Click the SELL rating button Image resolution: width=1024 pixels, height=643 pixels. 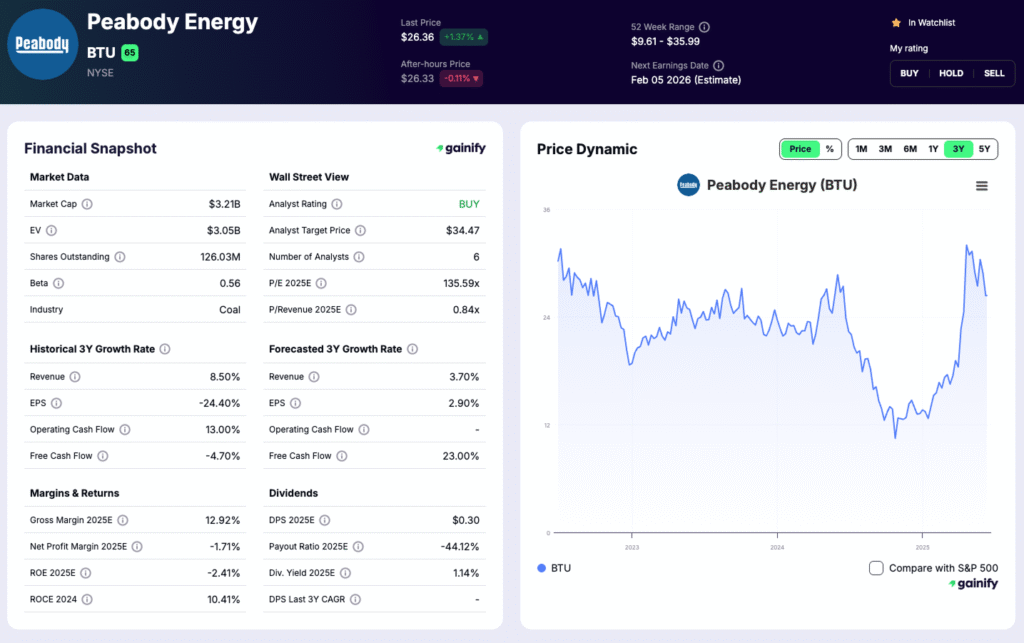994,73
